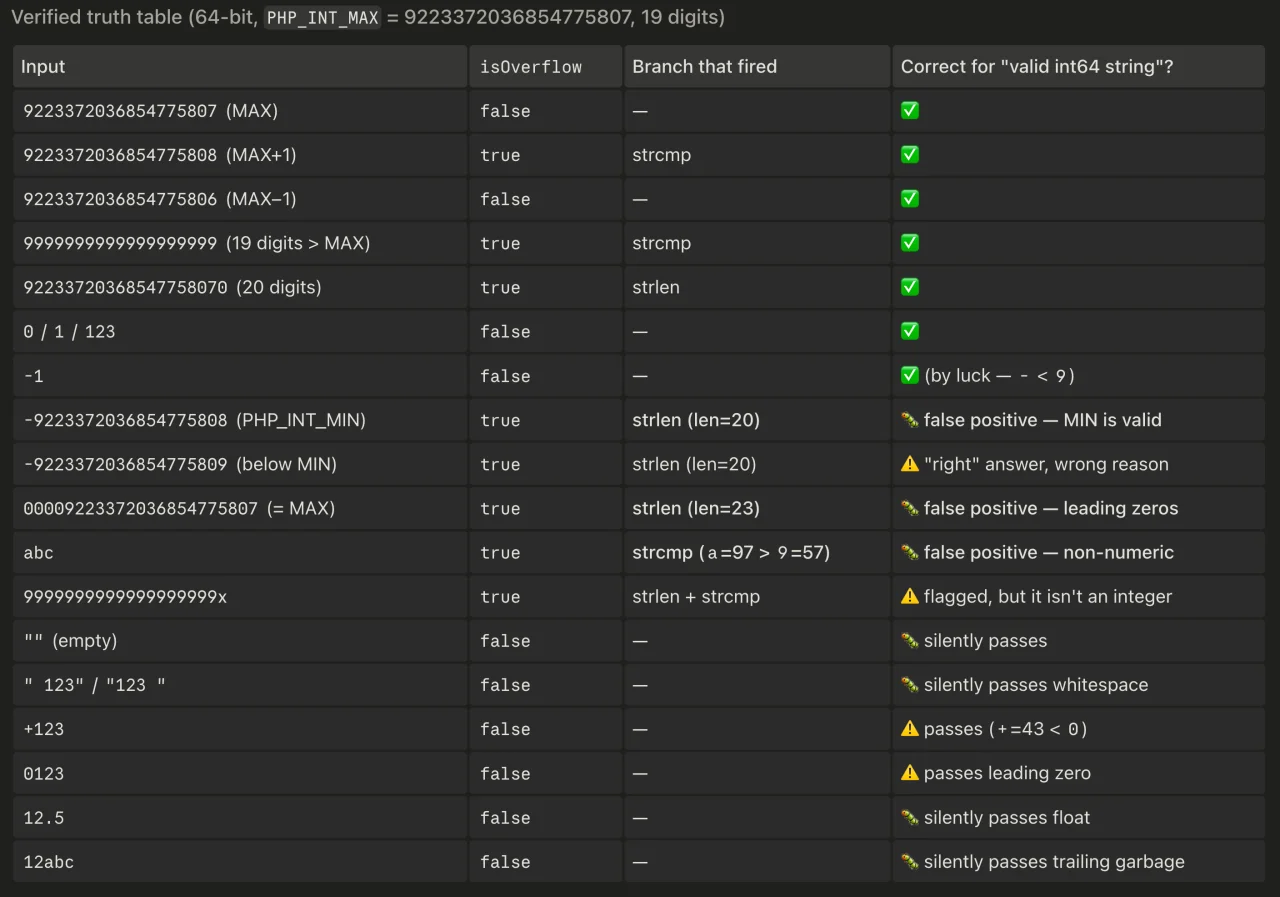The height and width of the screenshot is (897, 1280).
Task: Select the PHP_INT_MAX code label in the title
Action: point(323,18)
